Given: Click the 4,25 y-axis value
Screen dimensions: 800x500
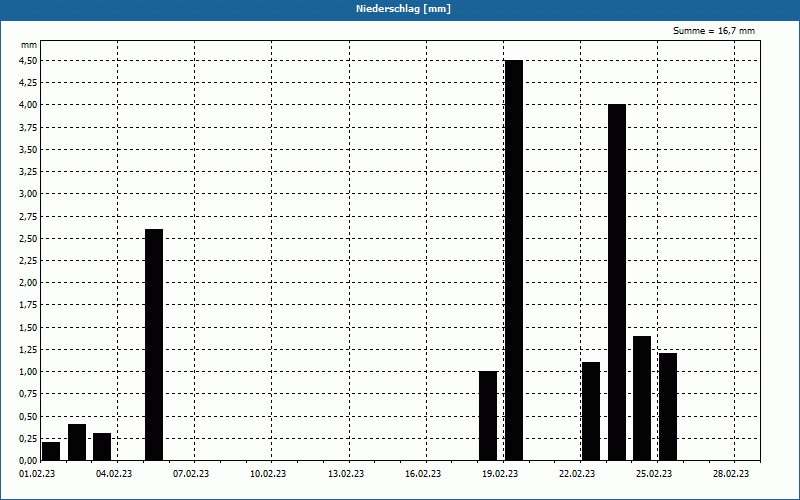Looking at the screenshot, I should (x=28, y=83).
